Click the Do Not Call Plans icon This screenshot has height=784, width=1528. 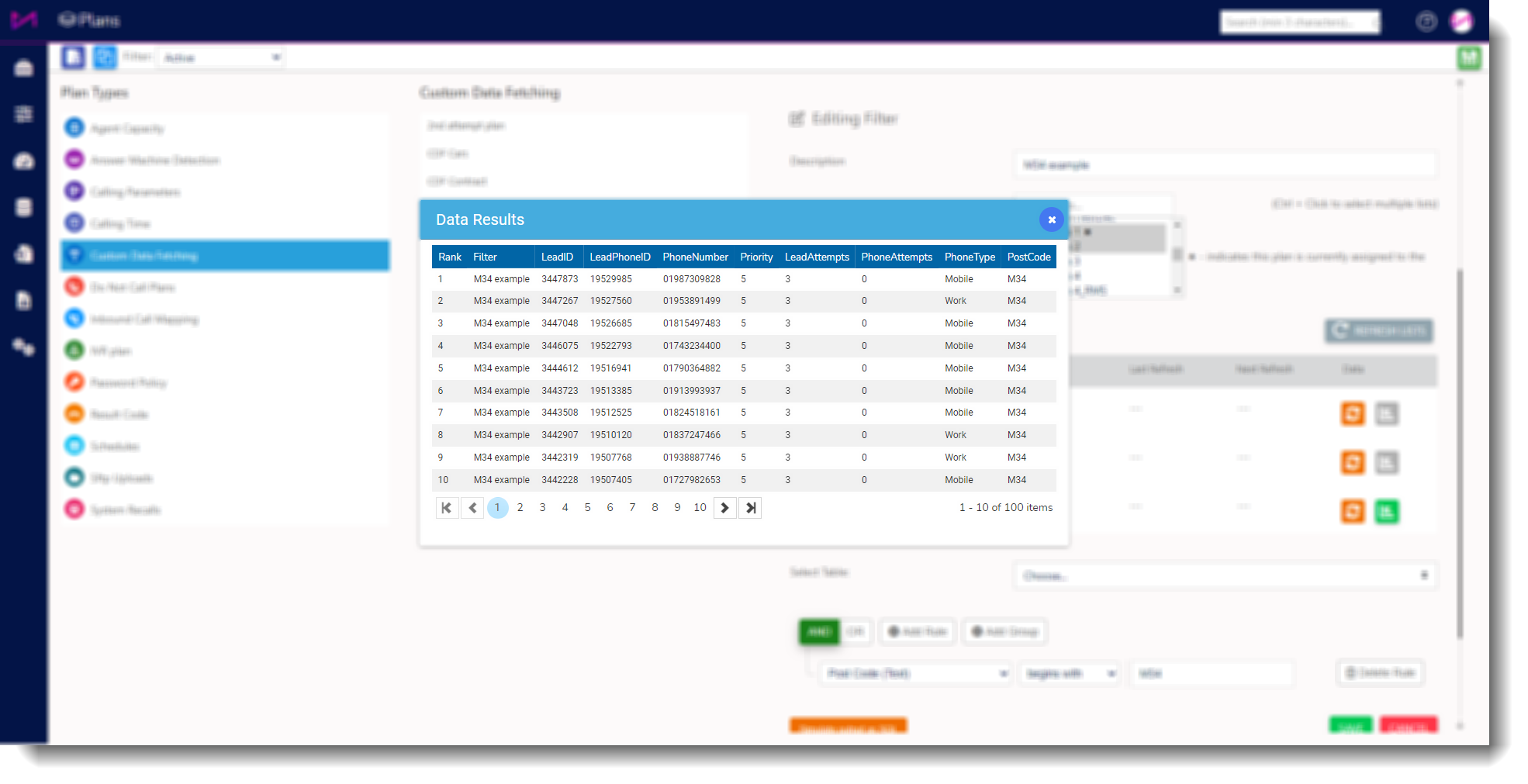(x=74, y=287)
